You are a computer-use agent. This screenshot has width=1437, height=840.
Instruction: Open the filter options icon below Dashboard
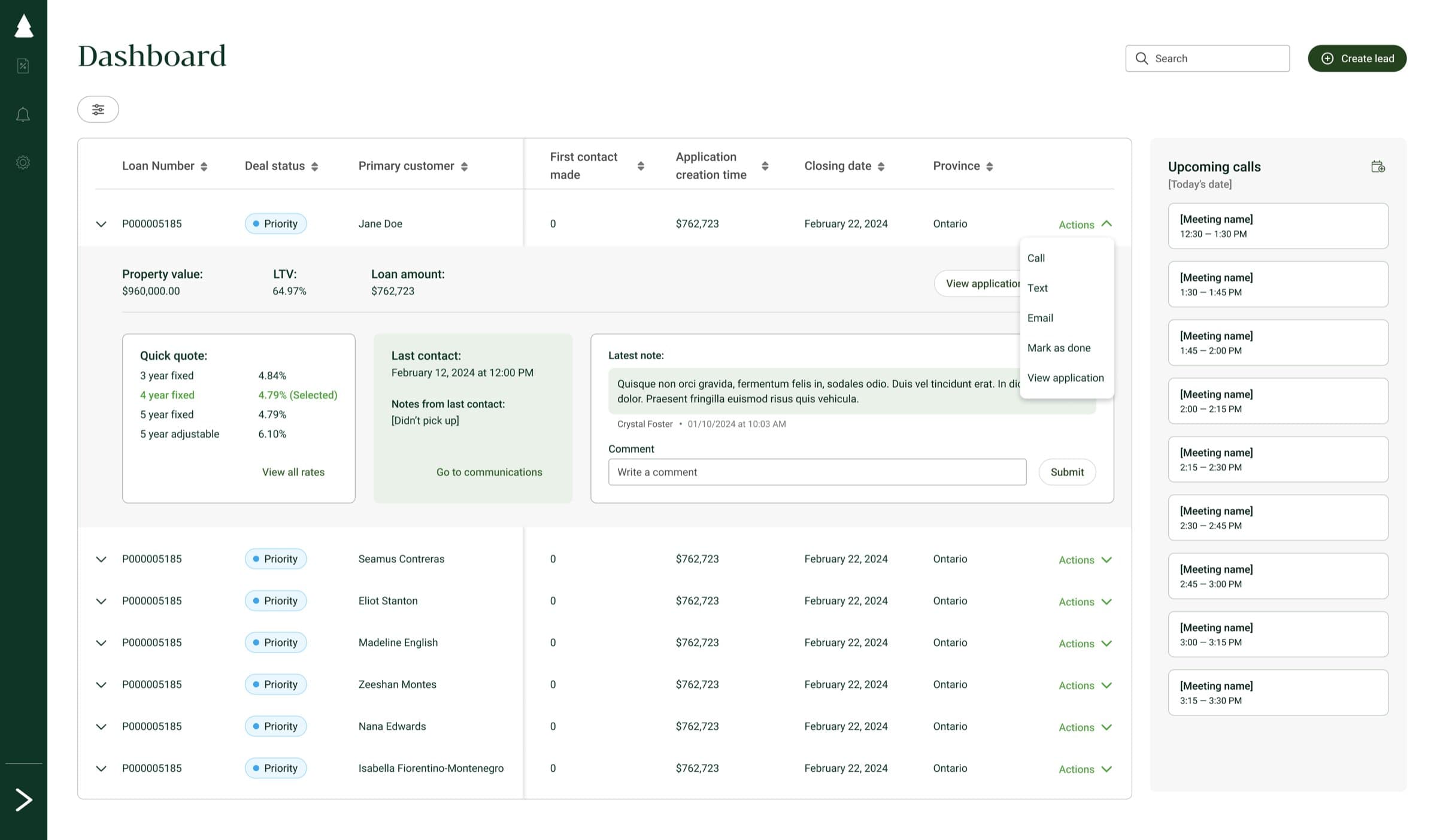click(98, 109)
